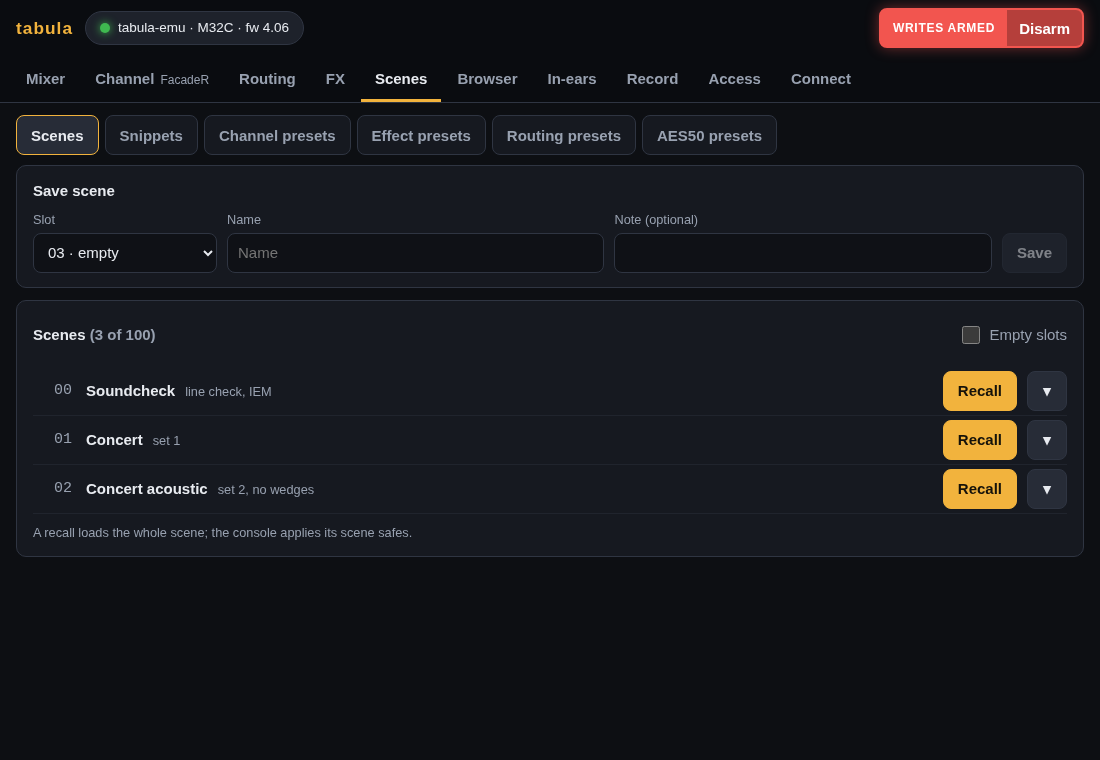
Task: Click into the Note (optional) field
Action: (x=803, y=253)
